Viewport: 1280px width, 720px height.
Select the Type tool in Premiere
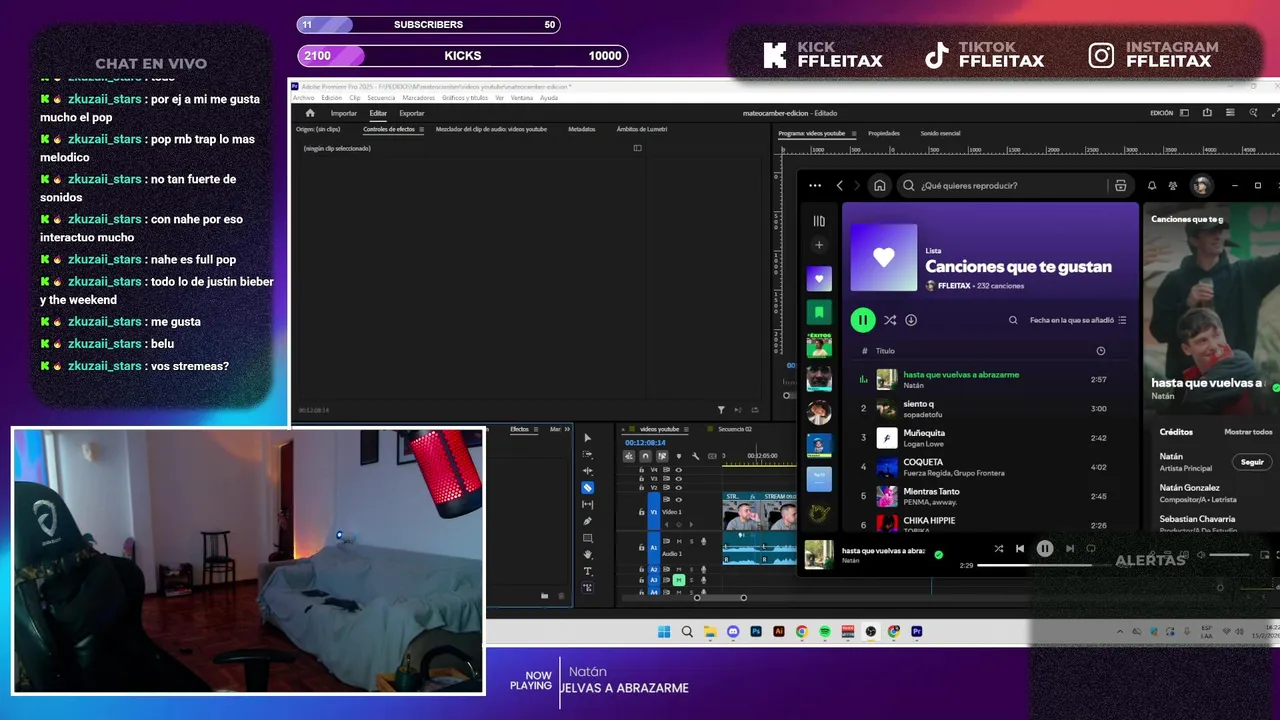coord(588,571)
